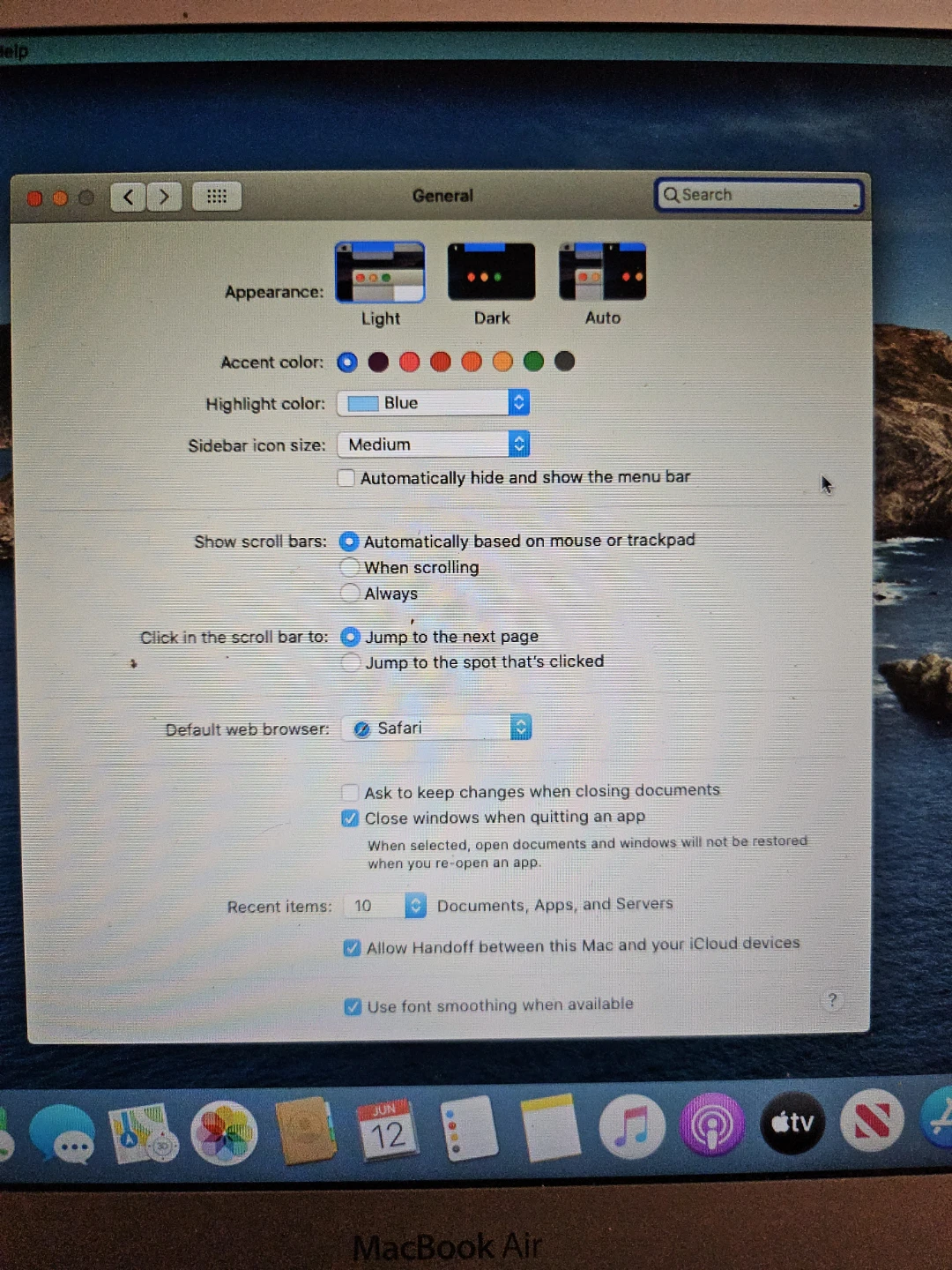Open the Recent items count dropdown
This screenshot has width=952, height=1270.
point(385,906)
